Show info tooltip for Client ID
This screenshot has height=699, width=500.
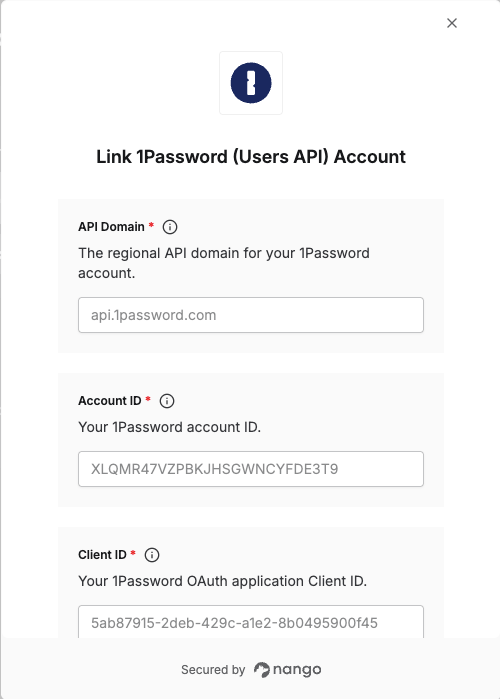[152, 555]
